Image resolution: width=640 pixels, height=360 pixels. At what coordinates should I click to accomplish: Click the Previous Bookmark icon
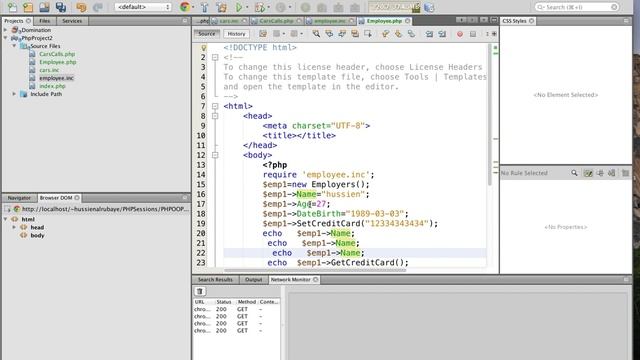pos(385,34)
